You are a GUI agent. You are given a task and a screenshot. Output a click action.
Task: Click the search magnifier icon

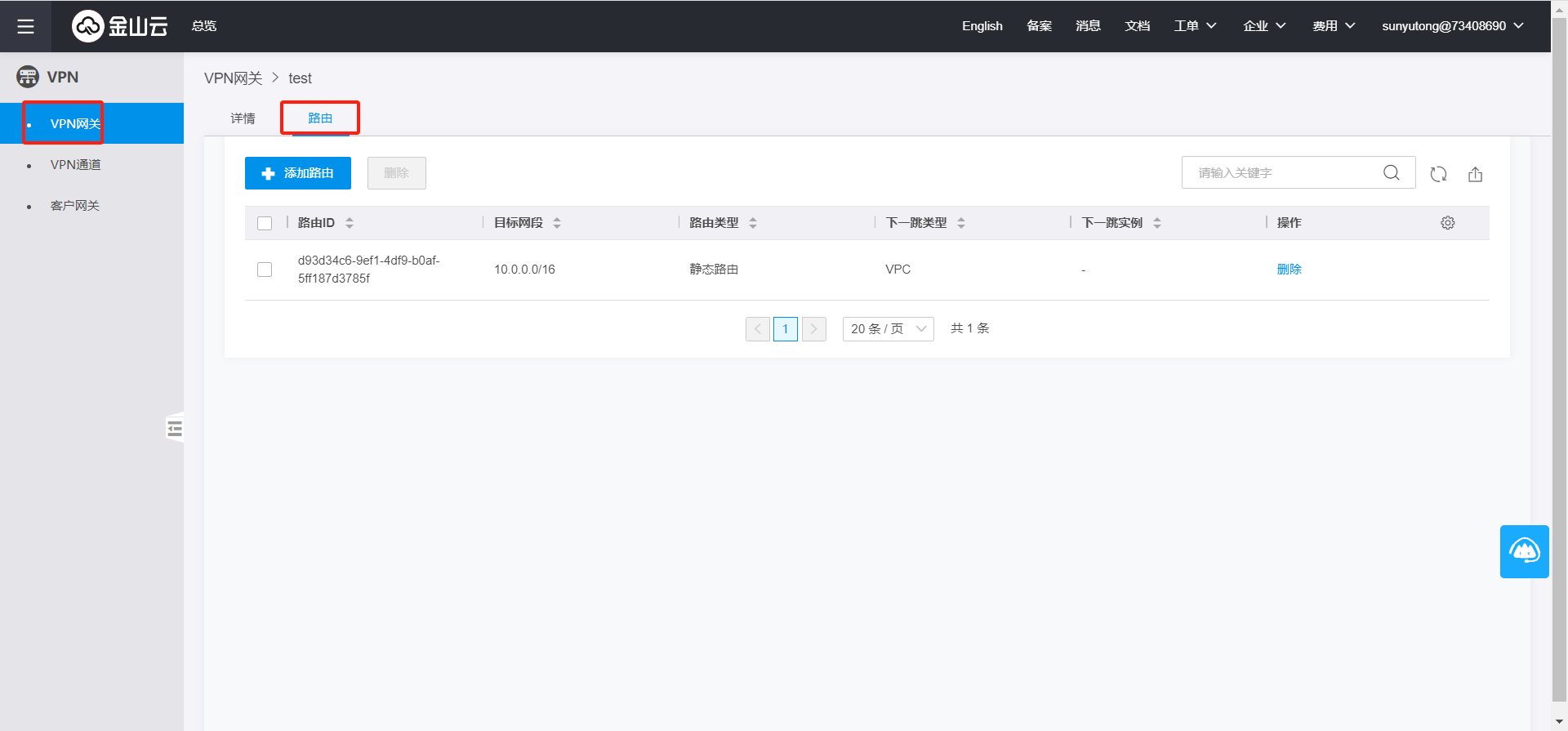[1391, 172]
